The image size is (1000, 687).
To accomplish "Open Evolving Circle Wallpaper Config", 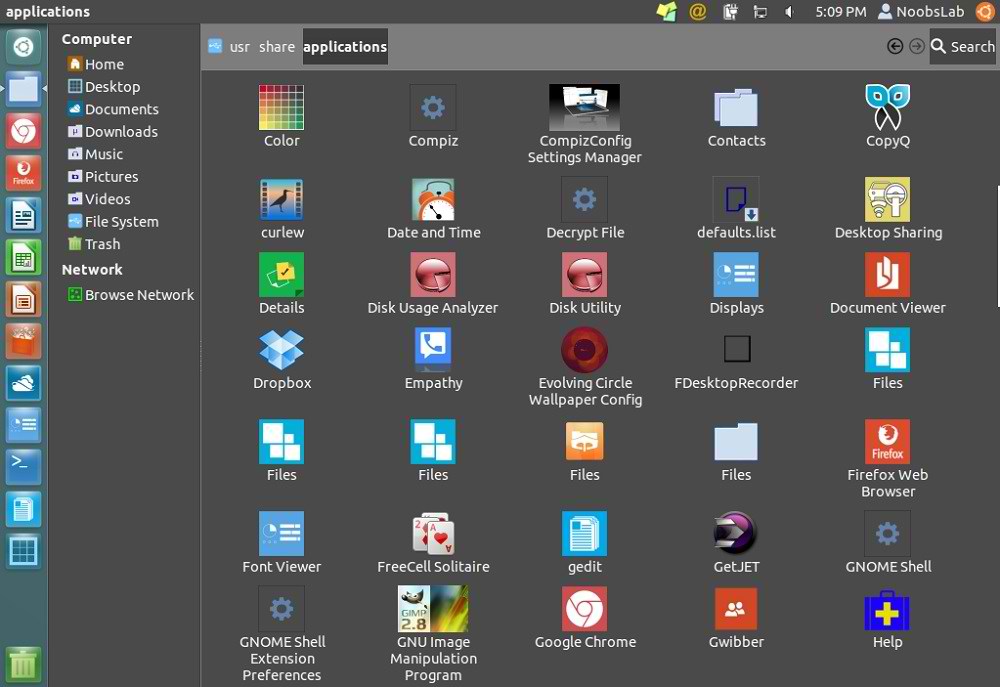I will (584, 350).
